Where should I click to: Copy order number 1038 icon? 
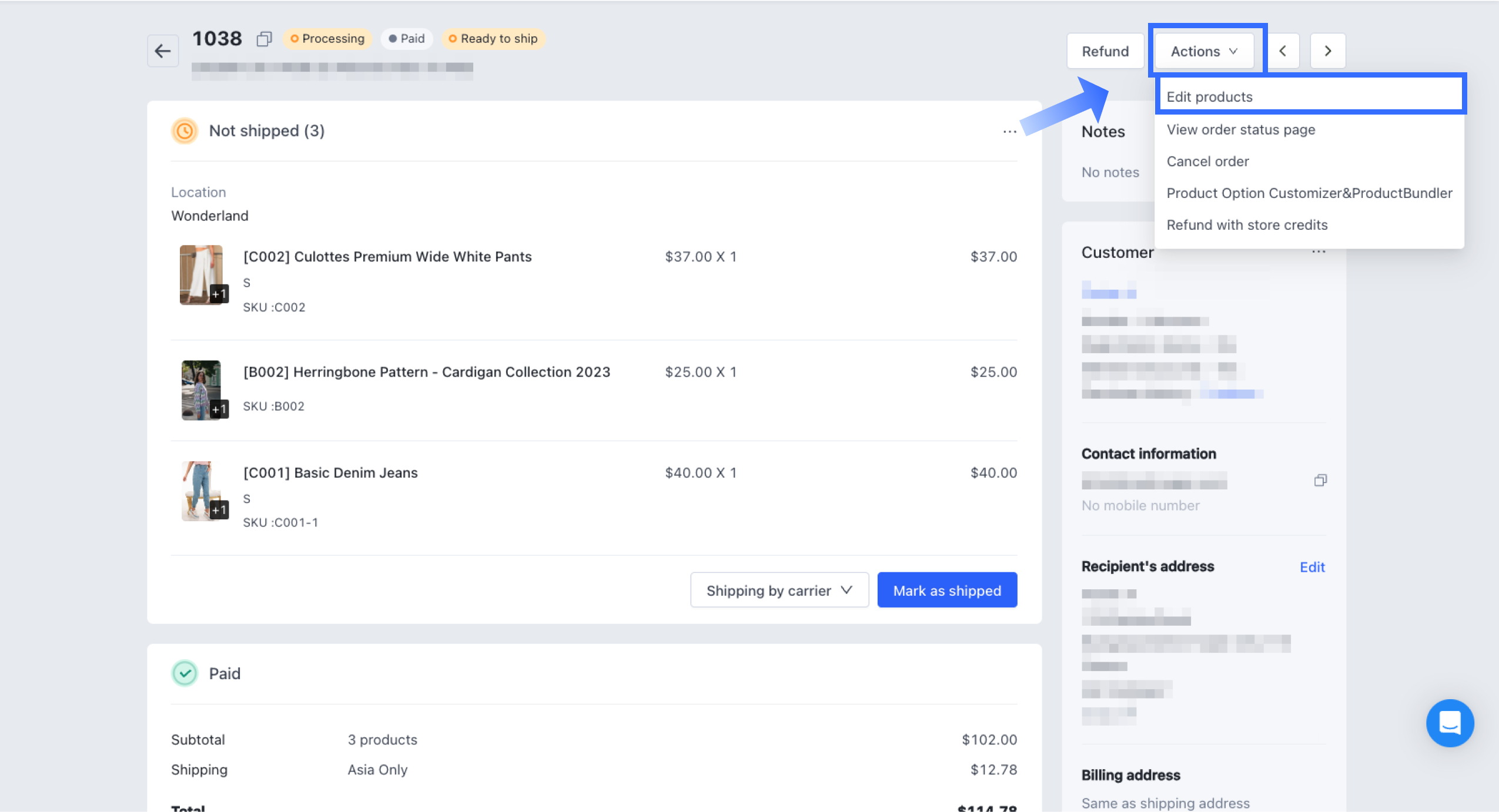[264, 39]
